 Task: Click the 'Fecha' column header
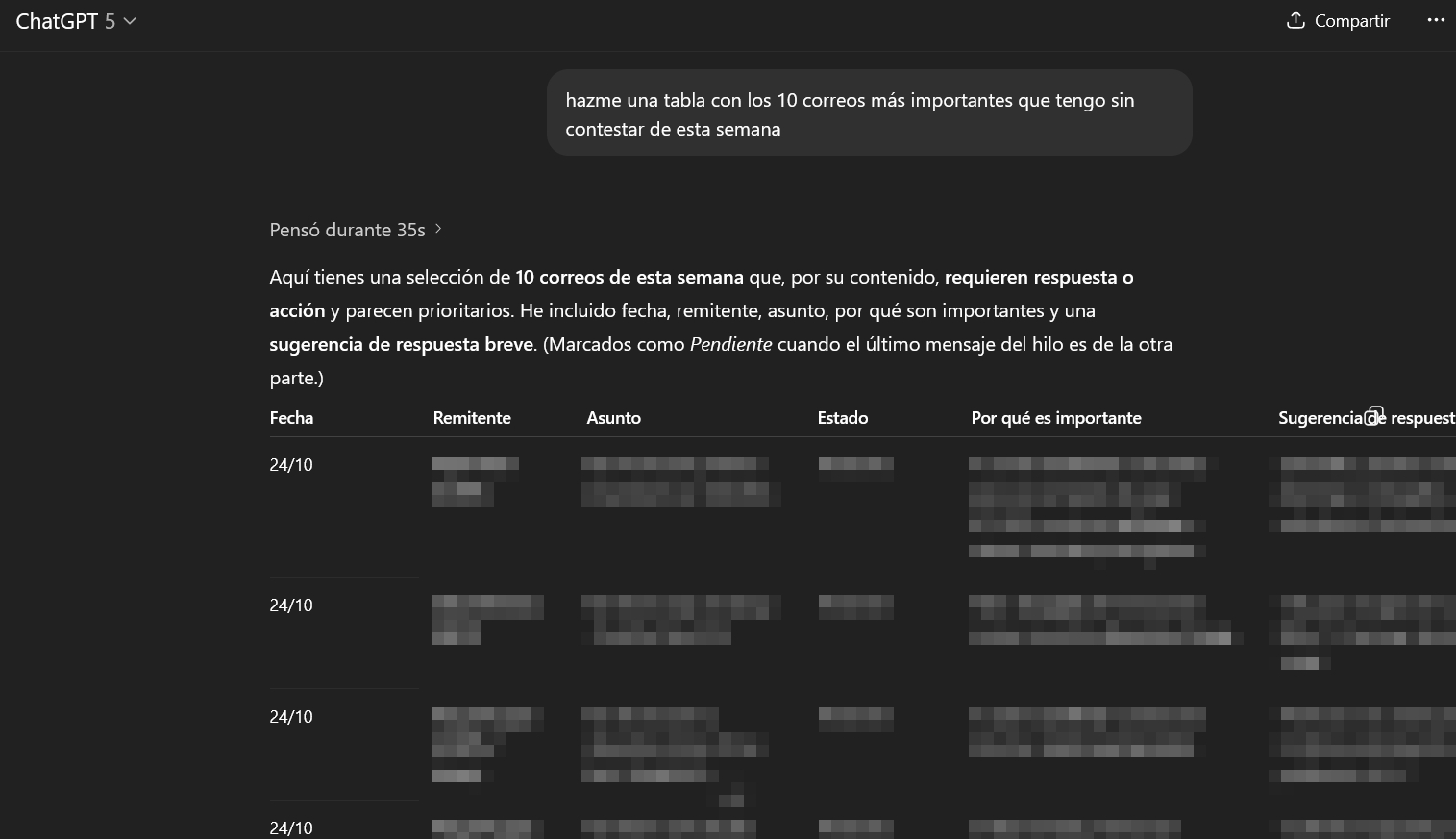291,418
